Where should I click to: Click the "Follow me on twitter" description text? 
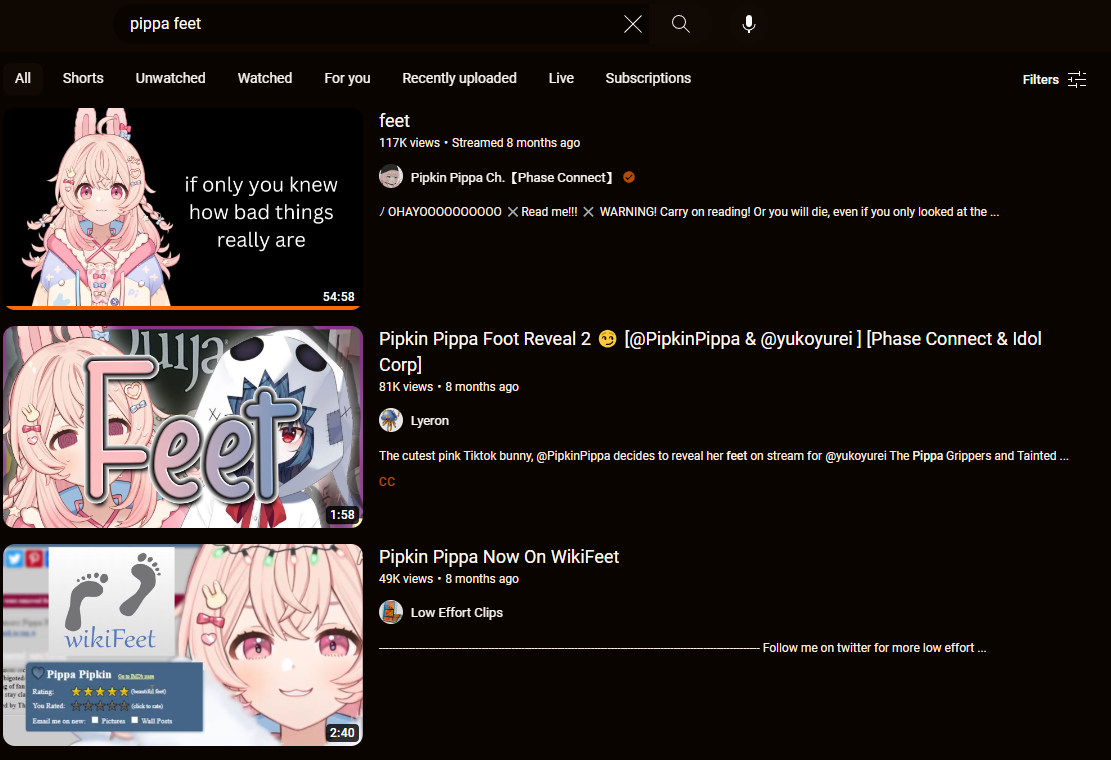point(683,648)
